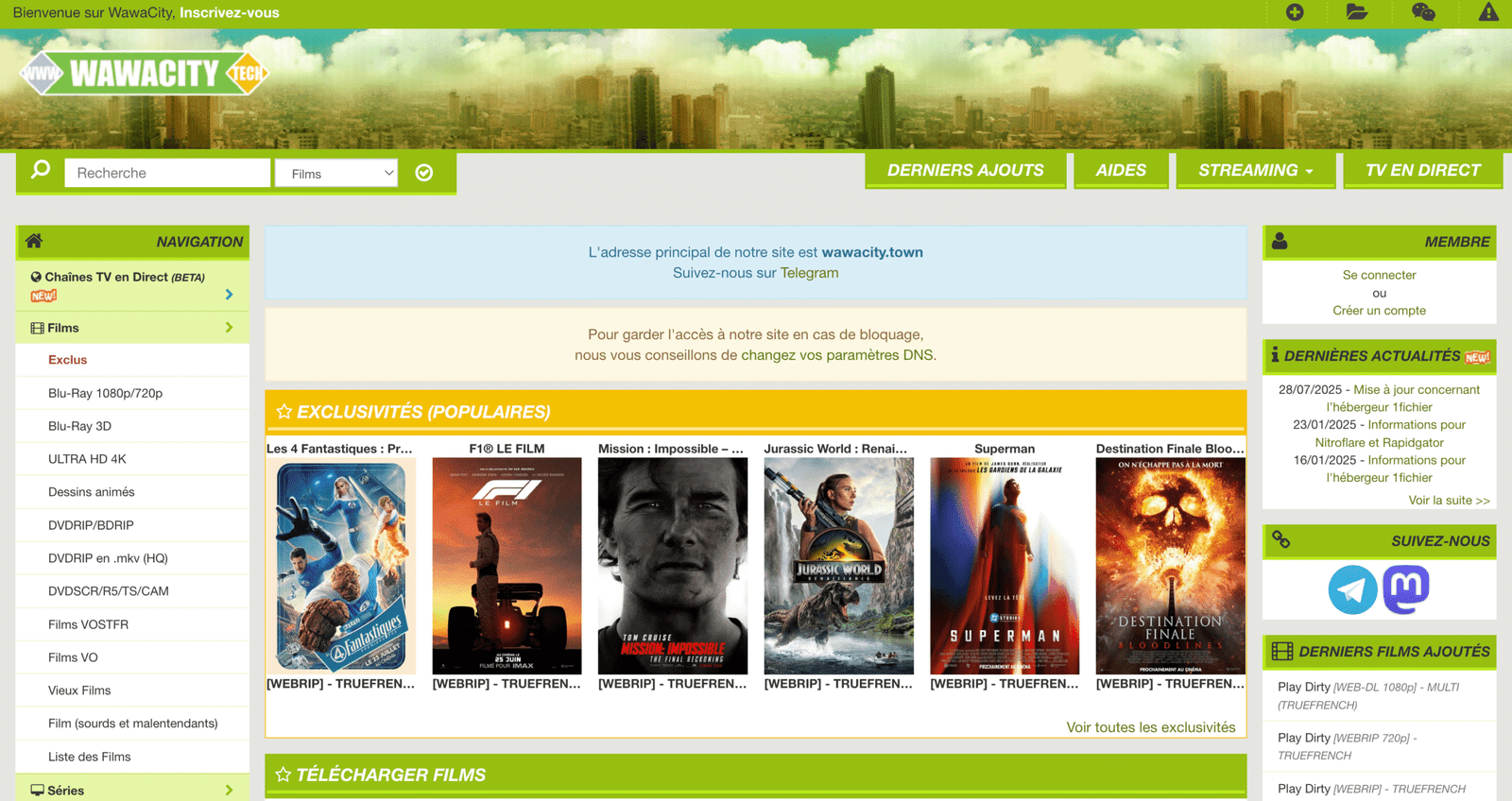Select the TV en Direct tab
1512x801 pixels.
[1422, 170]
